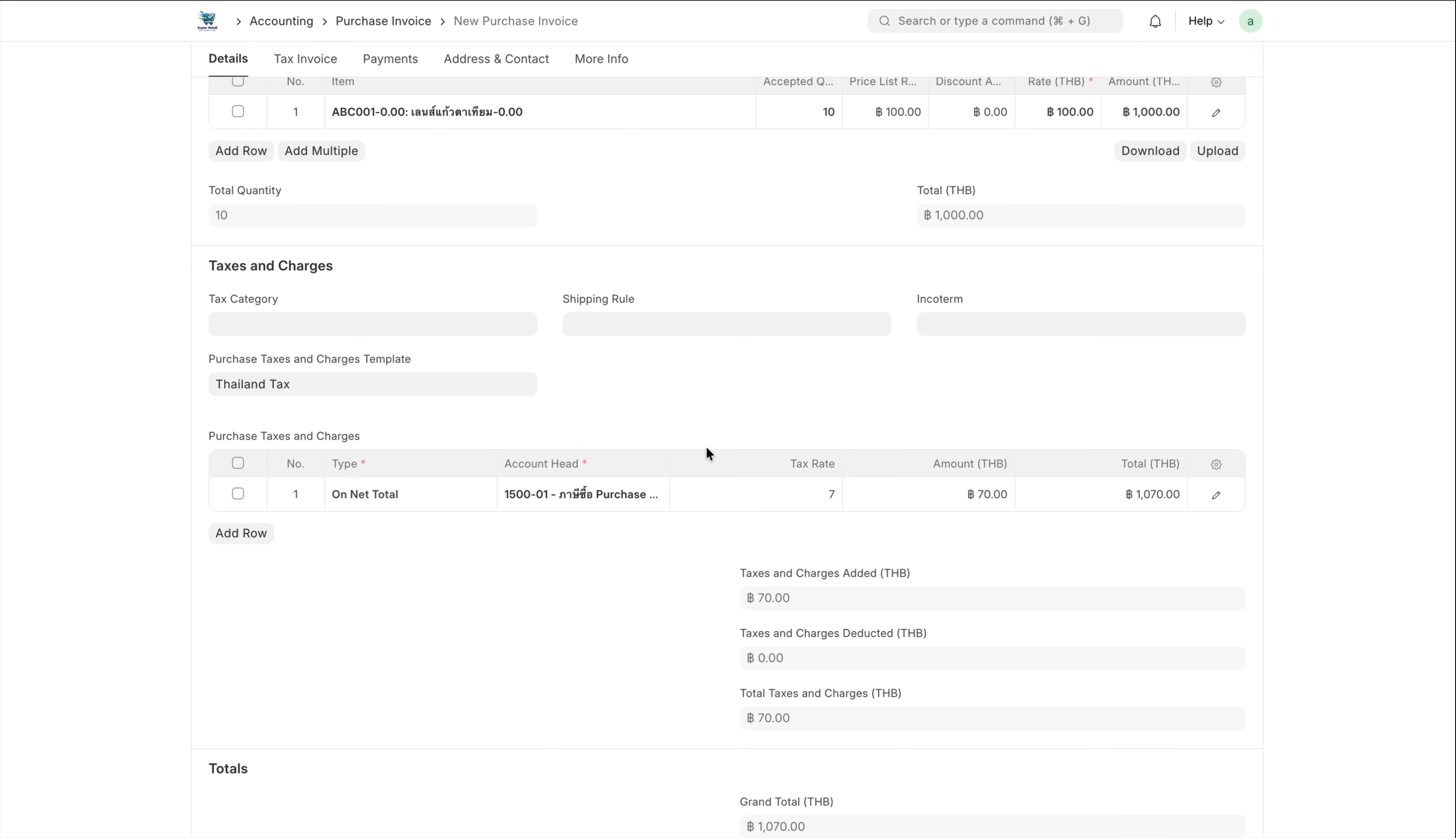Viewport: 1456px width, 838px height.
Task: Open the Tax Category field
Action: point(373,324)
